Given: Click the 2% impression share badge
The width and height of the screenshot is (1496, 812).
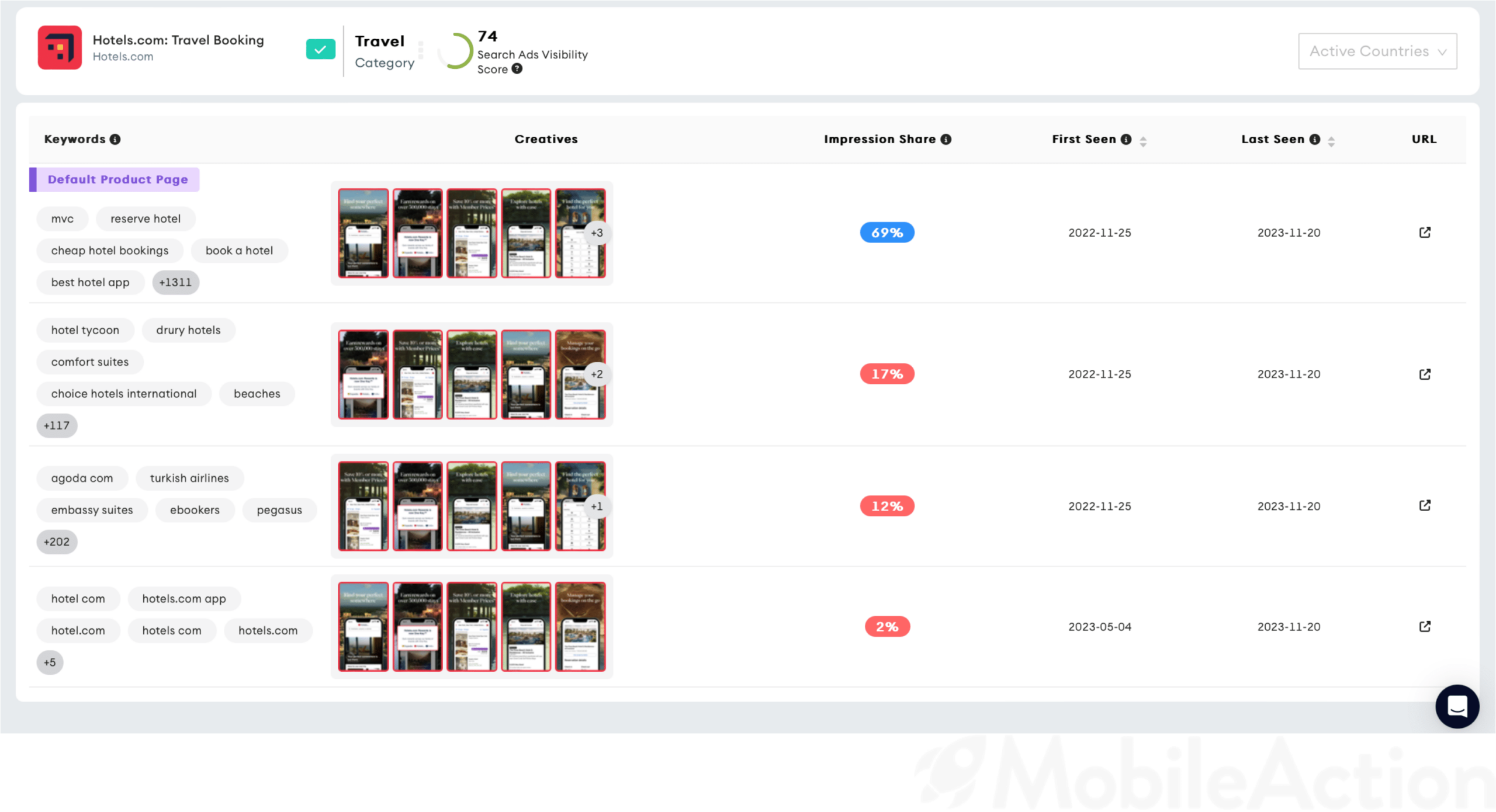Looking at the screenshot, I should tap(887, 627).
